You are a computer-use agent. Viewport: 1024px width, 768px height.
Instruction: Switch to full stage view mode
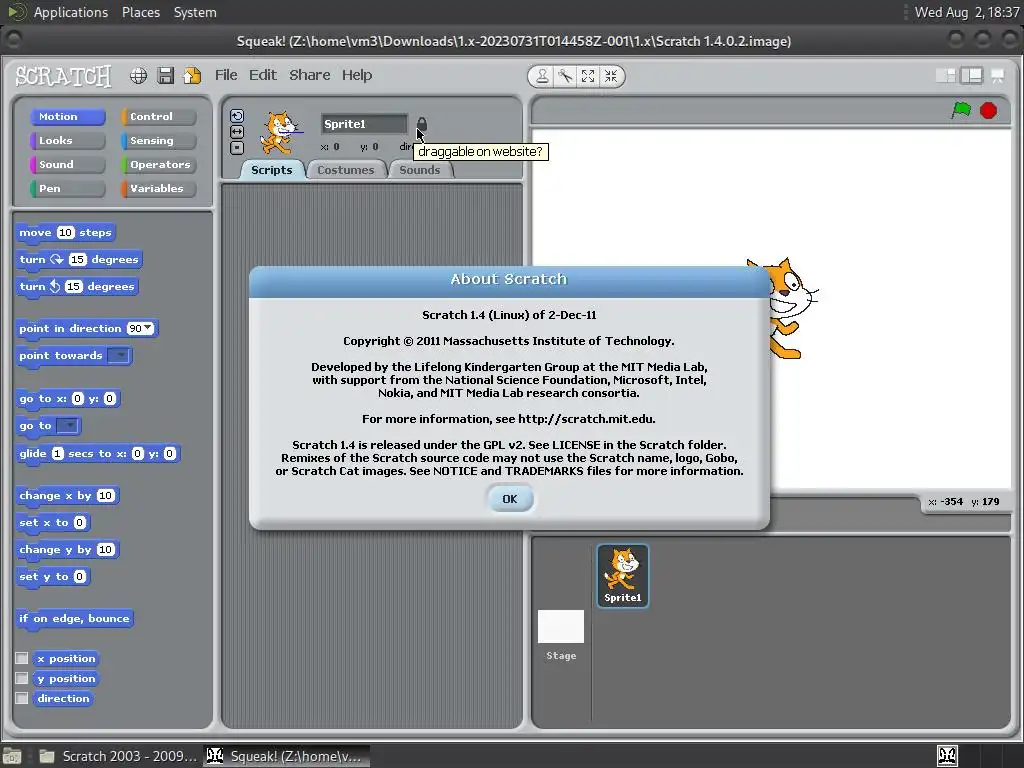(x=971, y=76)
